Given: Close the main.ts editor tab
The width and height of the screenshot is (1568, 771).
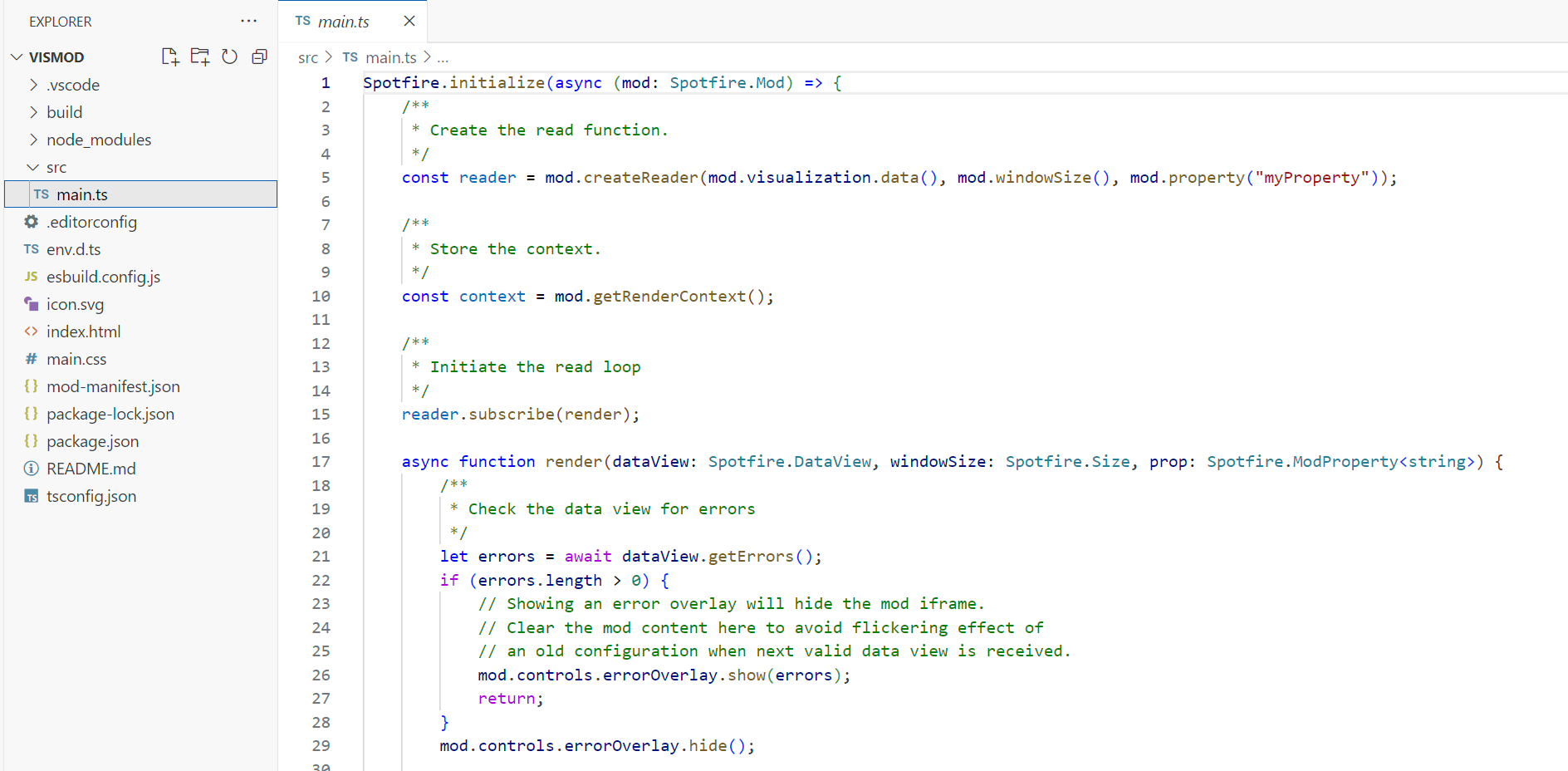Looking at the screenshot, I should [x=409, y=21].
